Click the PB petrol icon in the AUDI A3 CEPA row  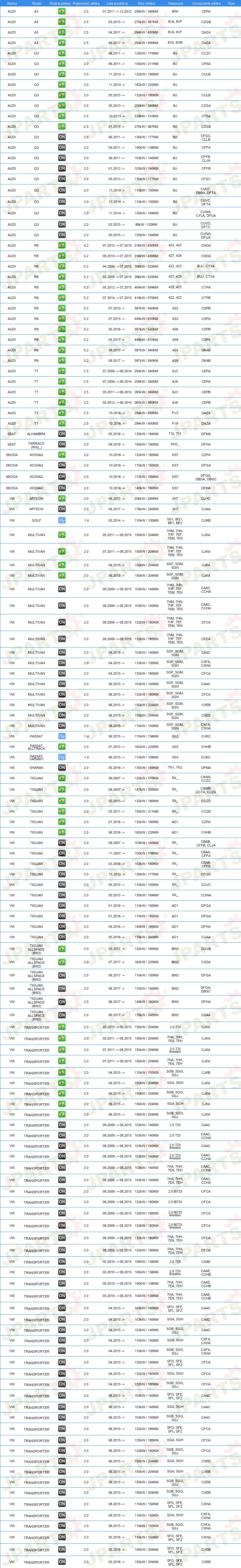(x=62, y=12)
